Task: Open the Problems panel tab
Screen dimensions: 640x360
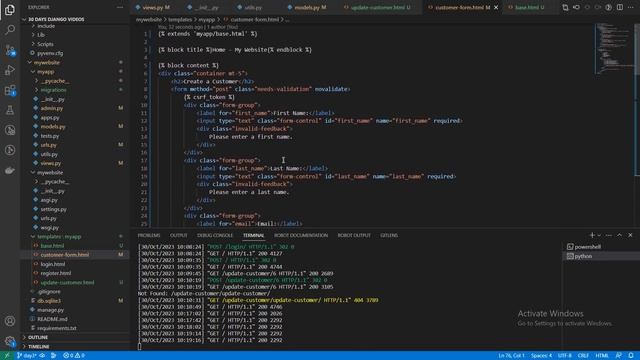Action: point(149,236)
